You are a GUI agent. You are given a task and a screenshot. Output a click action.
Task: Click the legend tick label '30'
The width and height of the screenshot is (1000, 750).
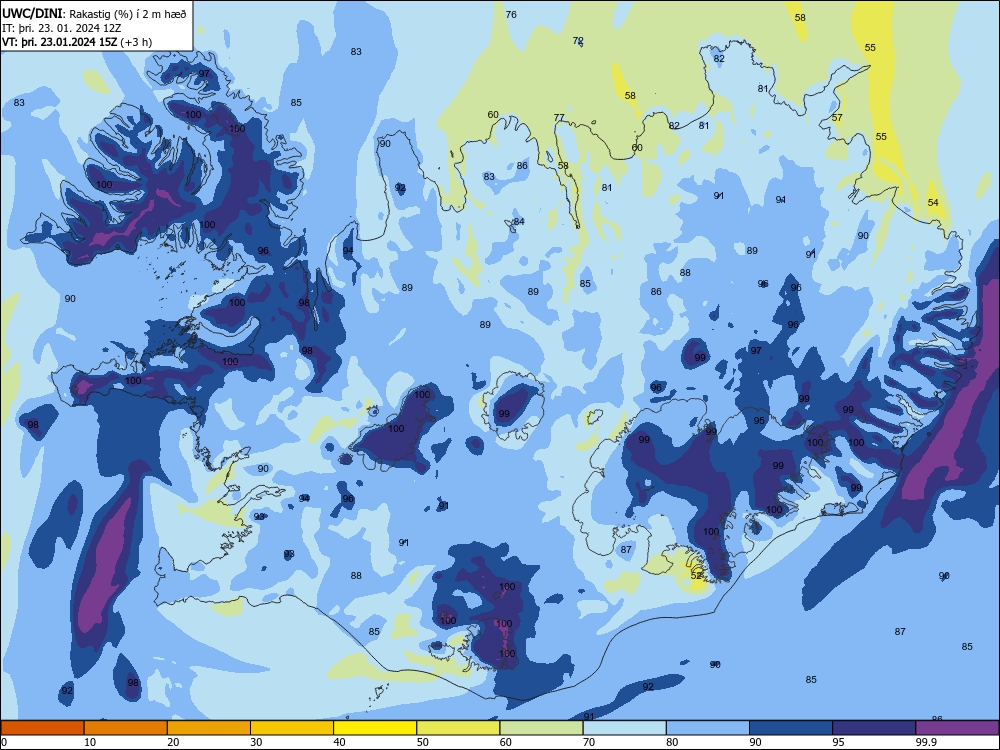256,742
